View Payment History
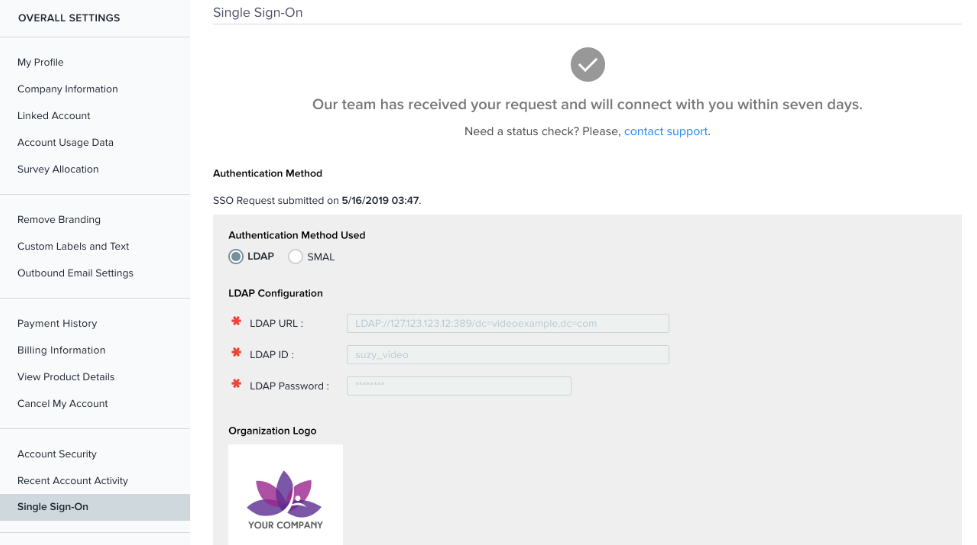Viewport: 977px width, 545px height. click(x=57, y=324)
